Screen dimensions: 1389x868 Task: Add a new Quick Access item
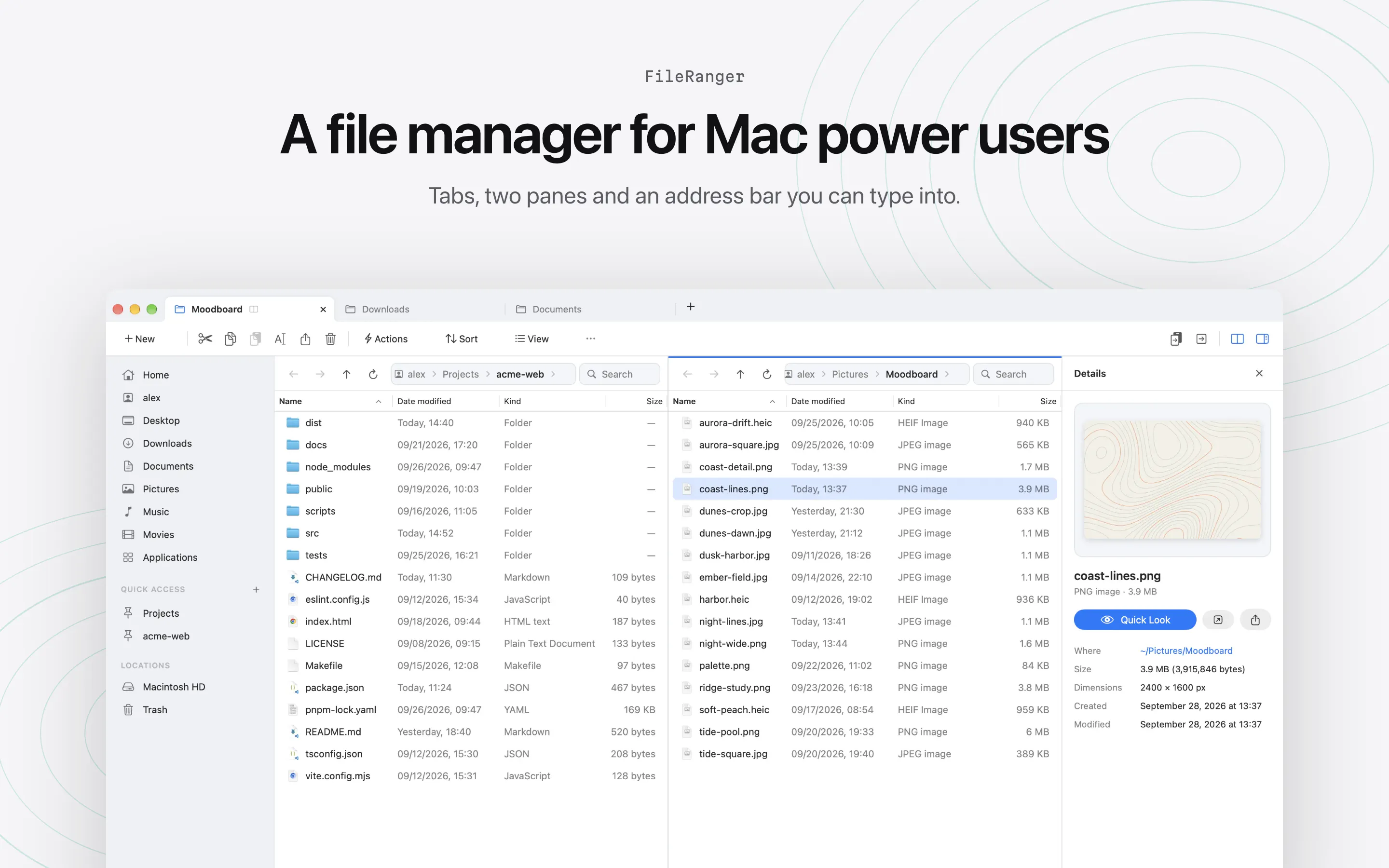(x=256, y=590)
